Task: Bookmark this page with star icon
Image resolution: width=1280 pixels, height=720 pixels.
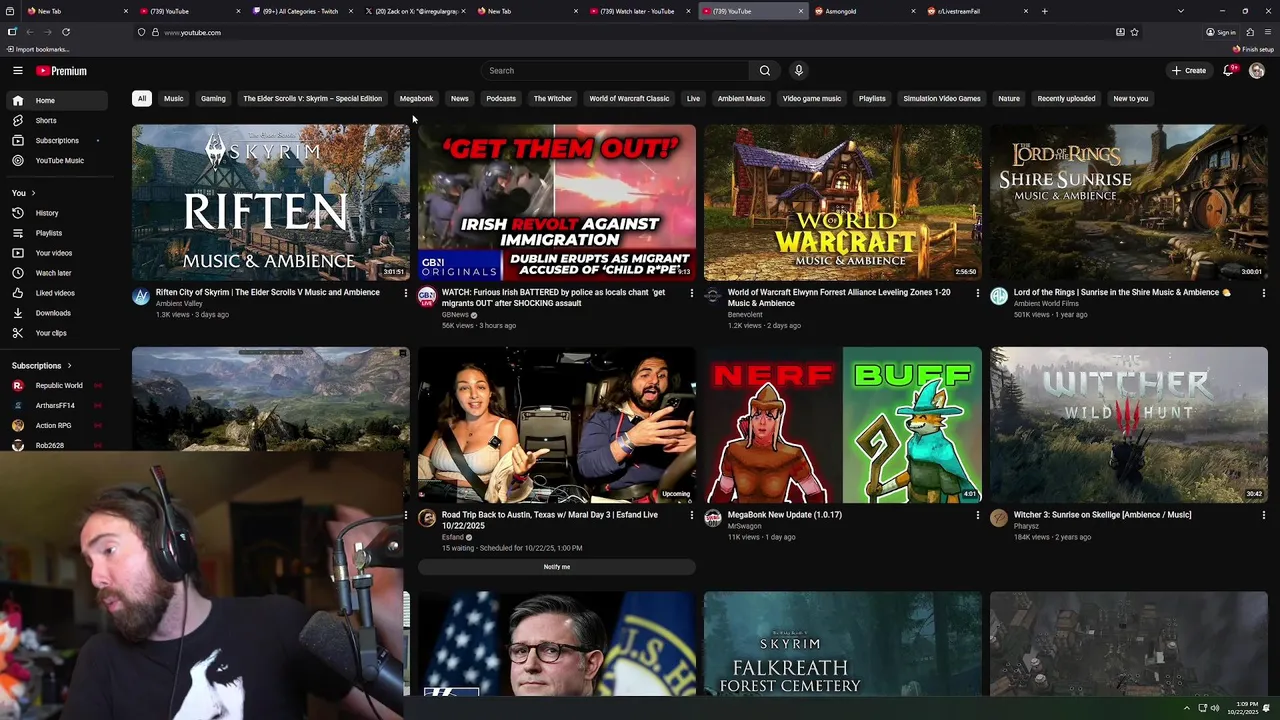Action: 1134,32
